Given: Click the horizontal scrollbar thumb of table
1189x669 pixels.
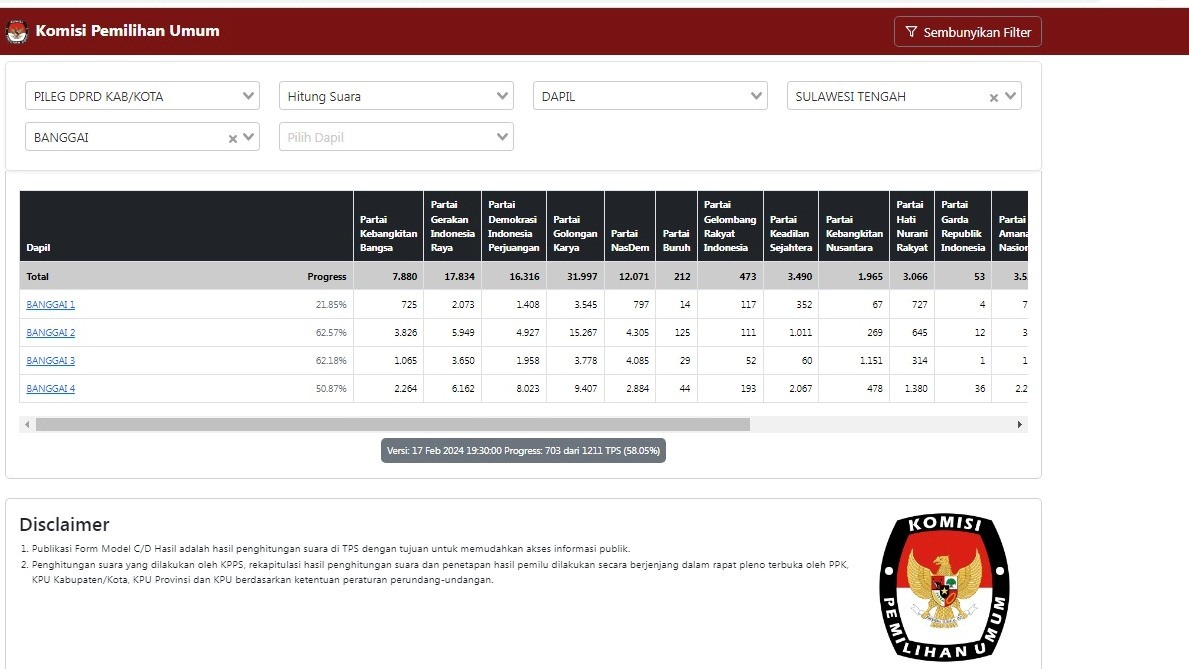Looking at the screenshot, I should pyautogui.click(x=392, y=425).
